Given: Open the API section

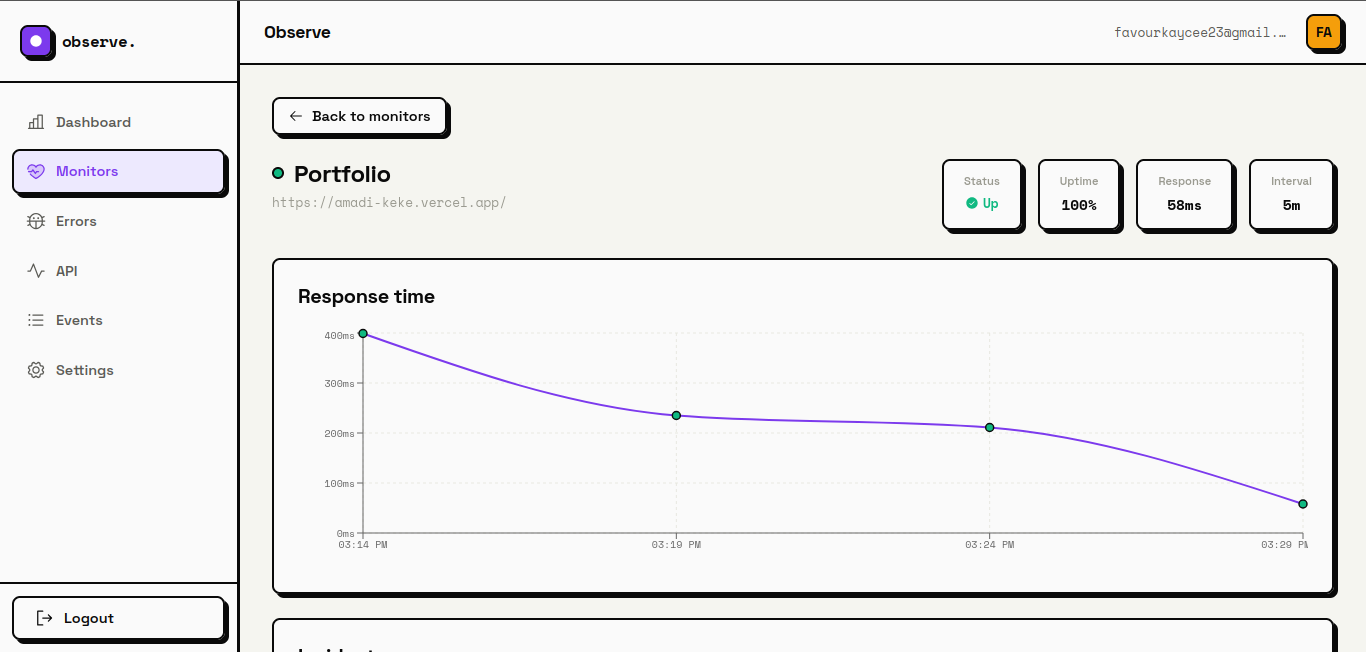Looking at the screenshot, I should click(x=119, y=271).
